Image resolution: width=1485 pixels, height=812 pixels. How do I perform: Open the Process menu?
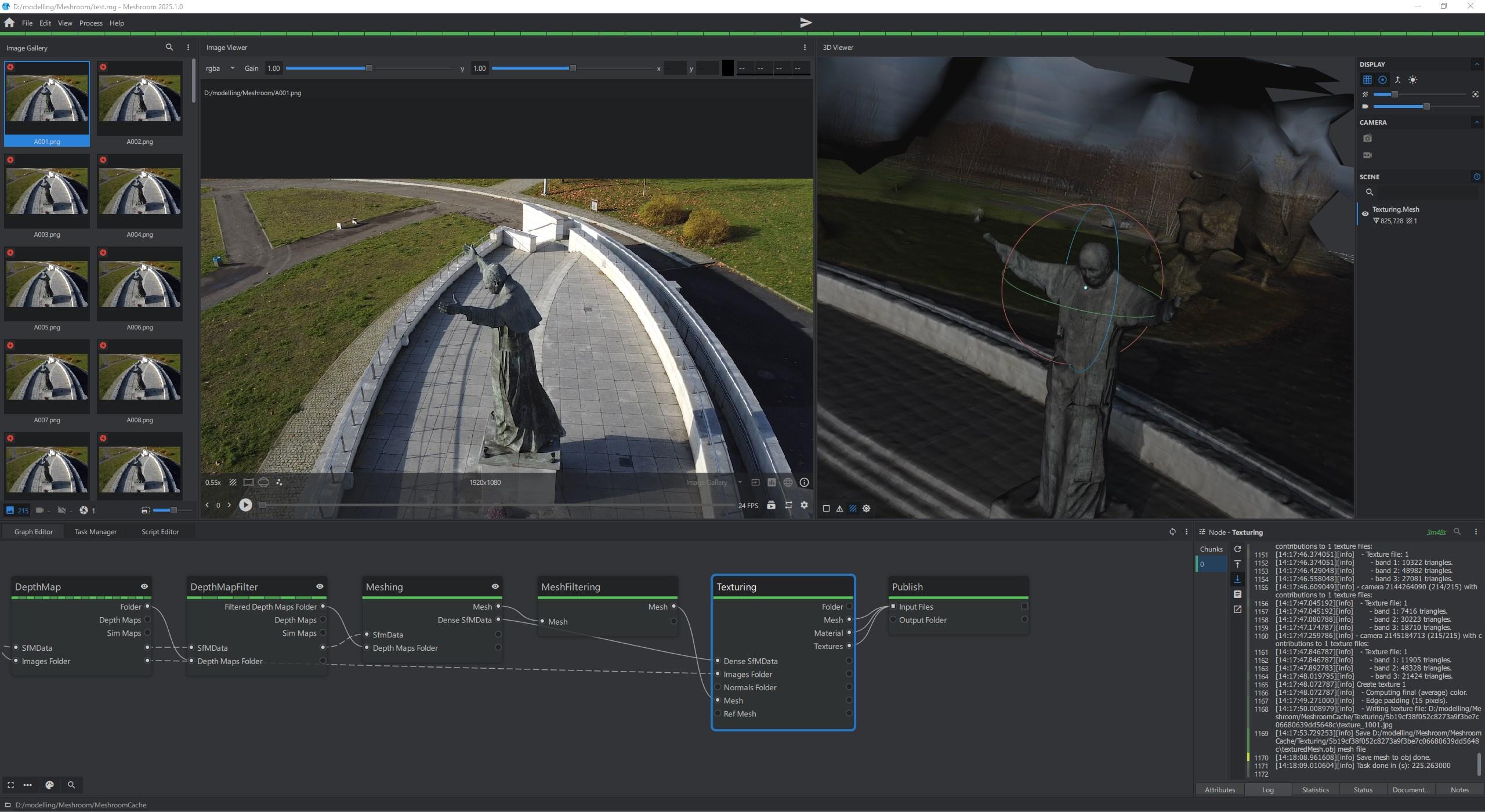[90, 23]
